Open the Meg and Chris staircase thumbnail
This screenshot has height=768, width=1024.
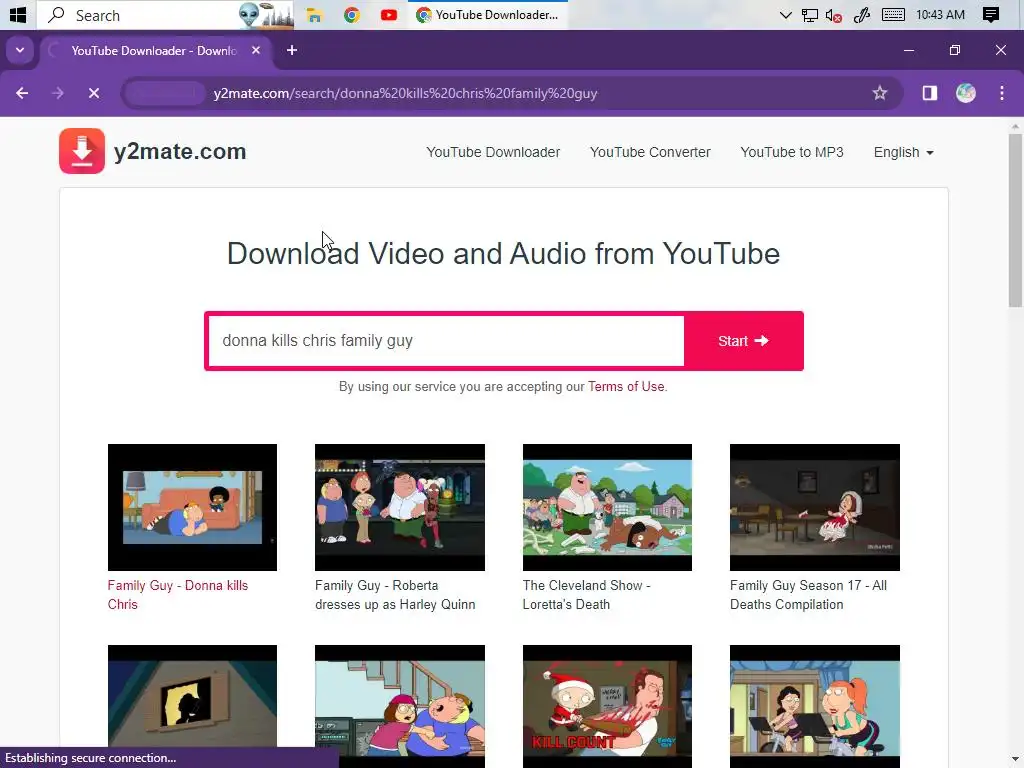(400, 706)
